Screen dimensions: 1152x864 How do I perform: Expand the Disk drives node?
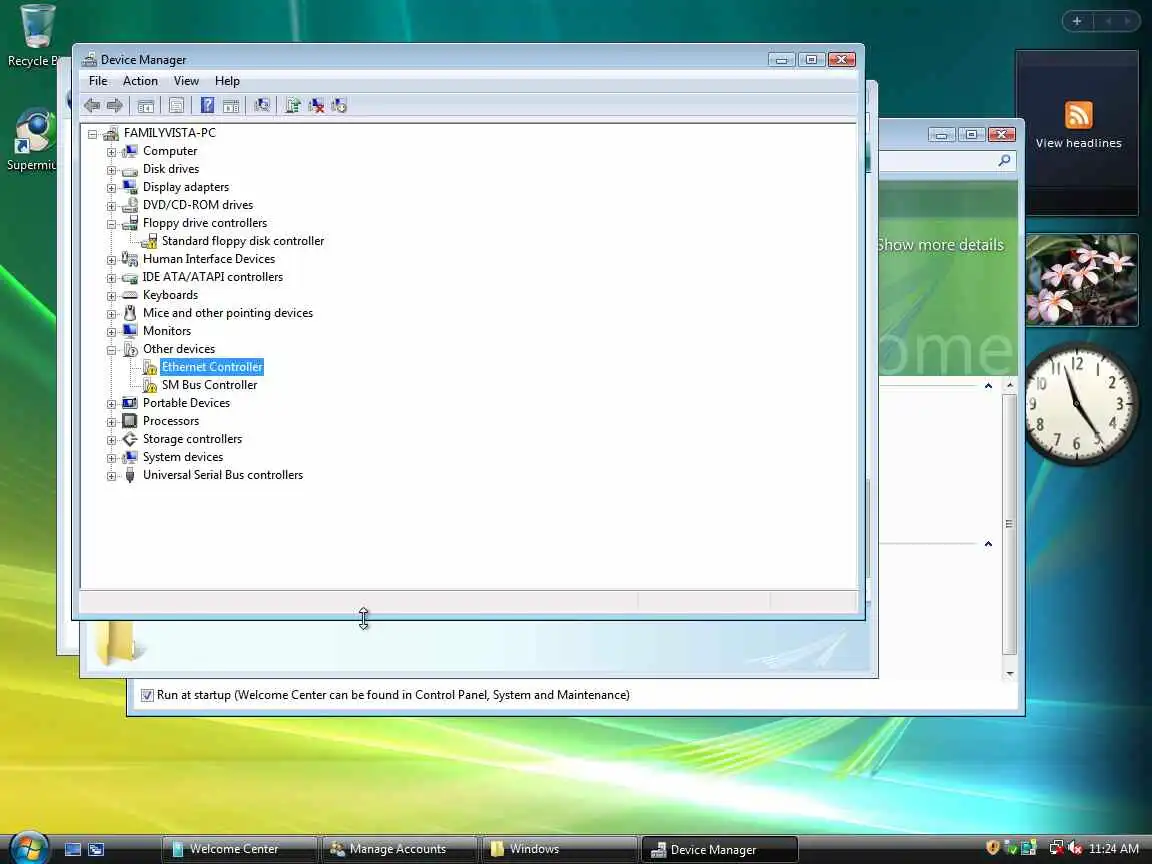(x=112, y=170)
